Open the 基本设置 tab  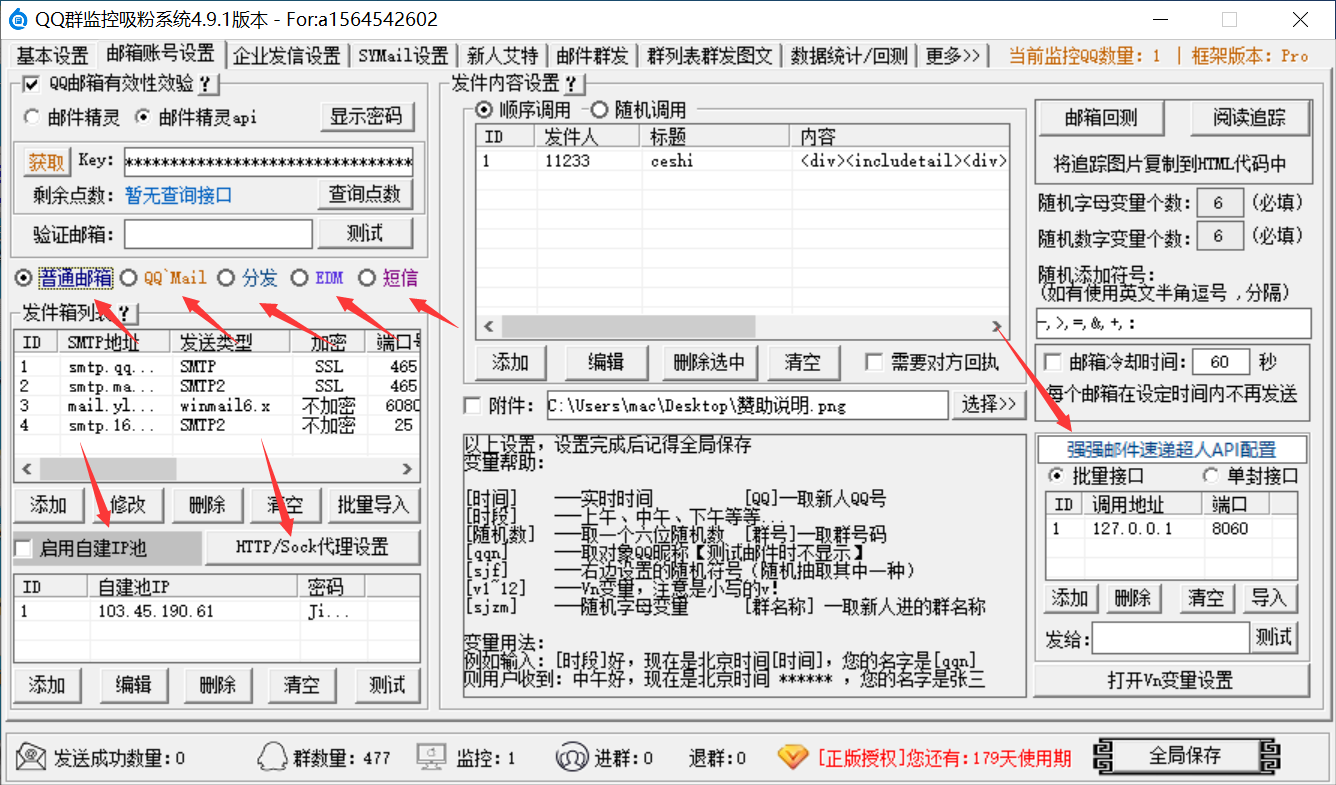pos(53,56)
